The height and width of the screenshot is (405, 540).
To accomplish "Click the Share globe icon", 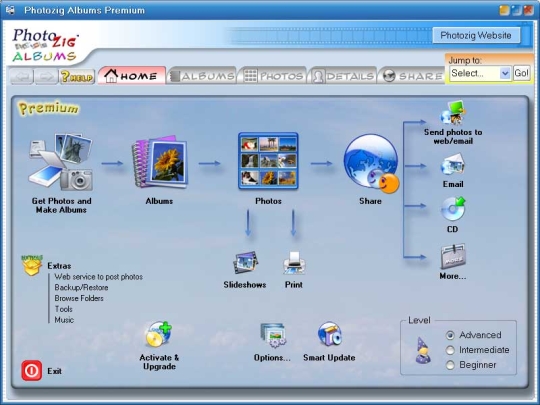I will (371, 164).
